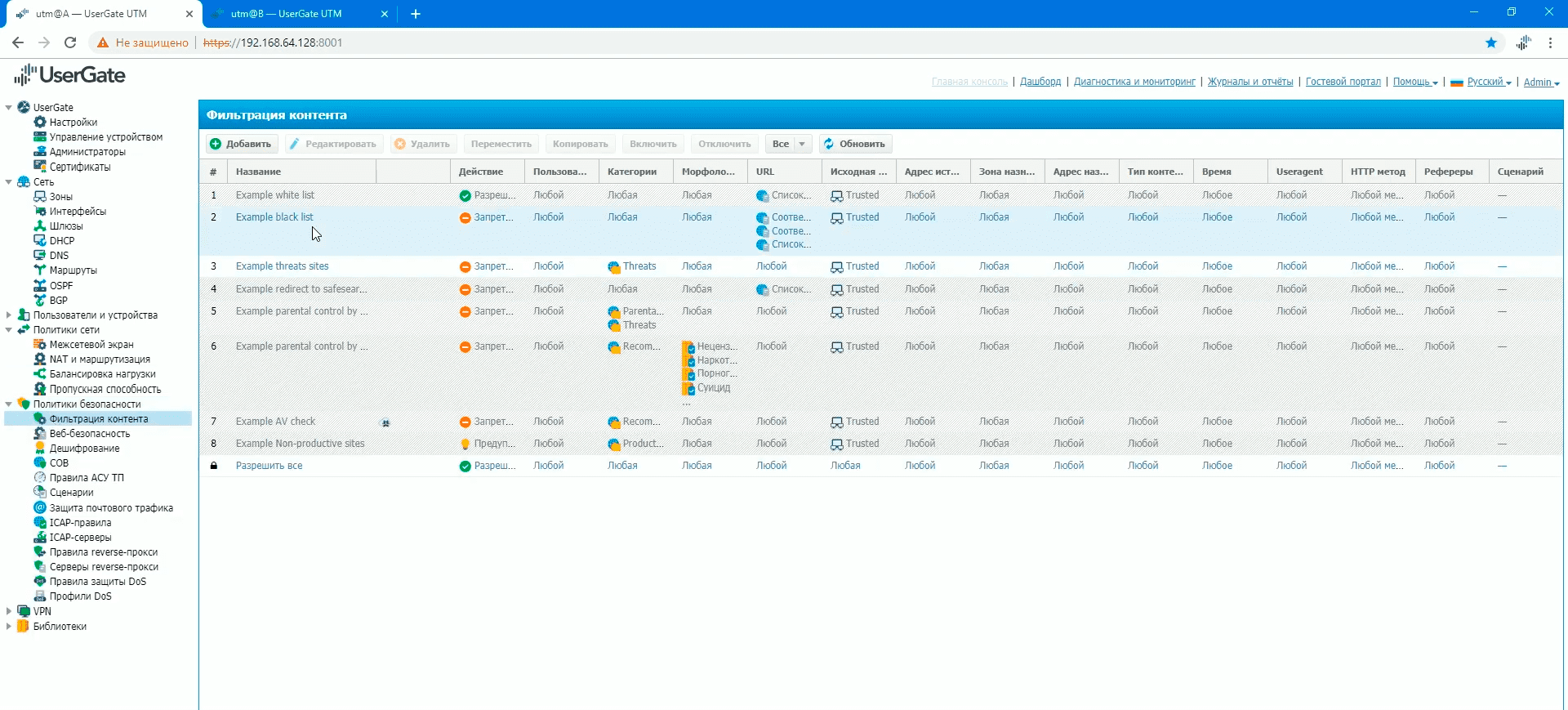Open Журналы и отчёты link
Screen dimensions: 1568x710
[x=1249, y=82]
